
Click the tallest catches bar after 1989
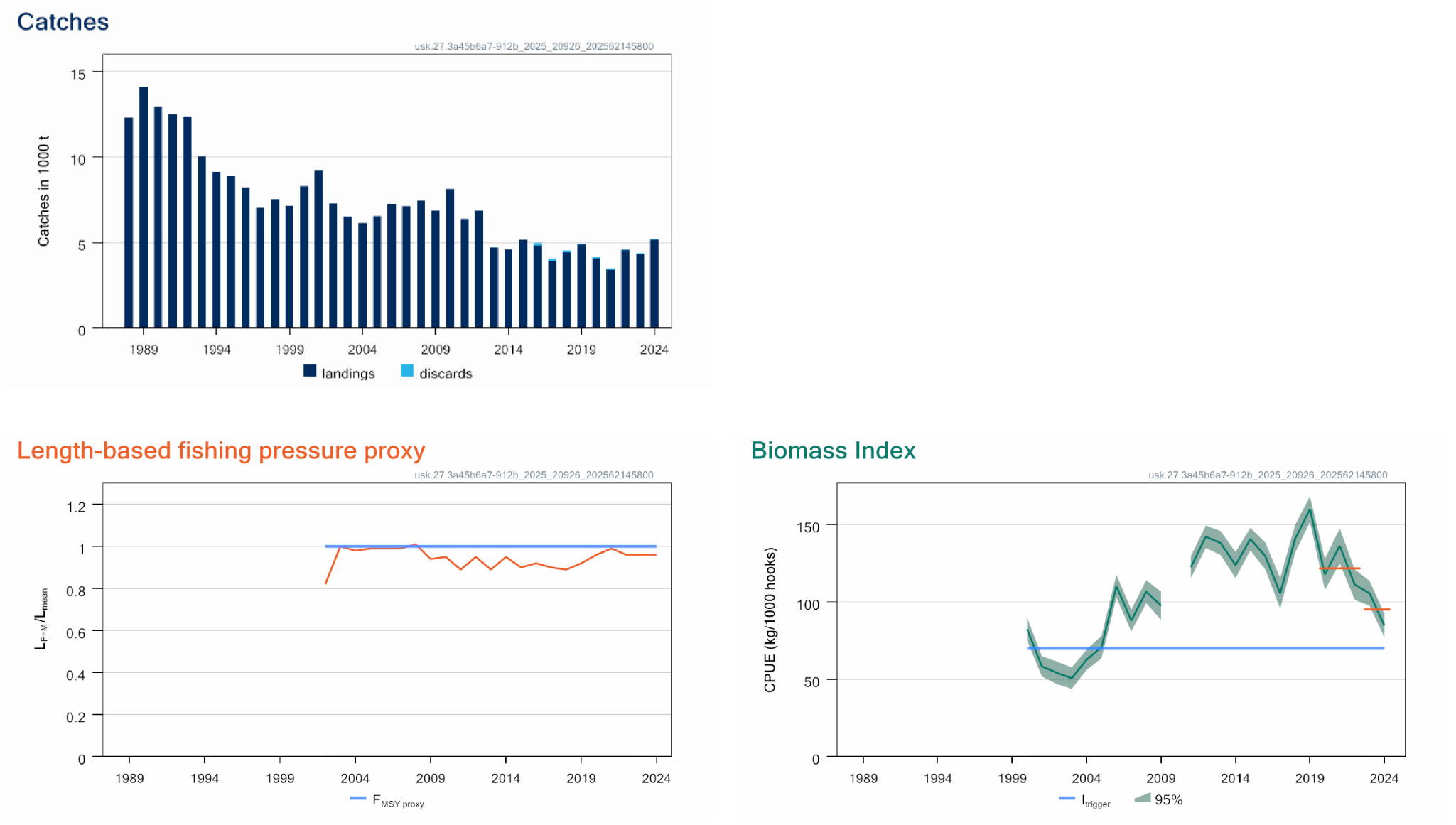144,207
